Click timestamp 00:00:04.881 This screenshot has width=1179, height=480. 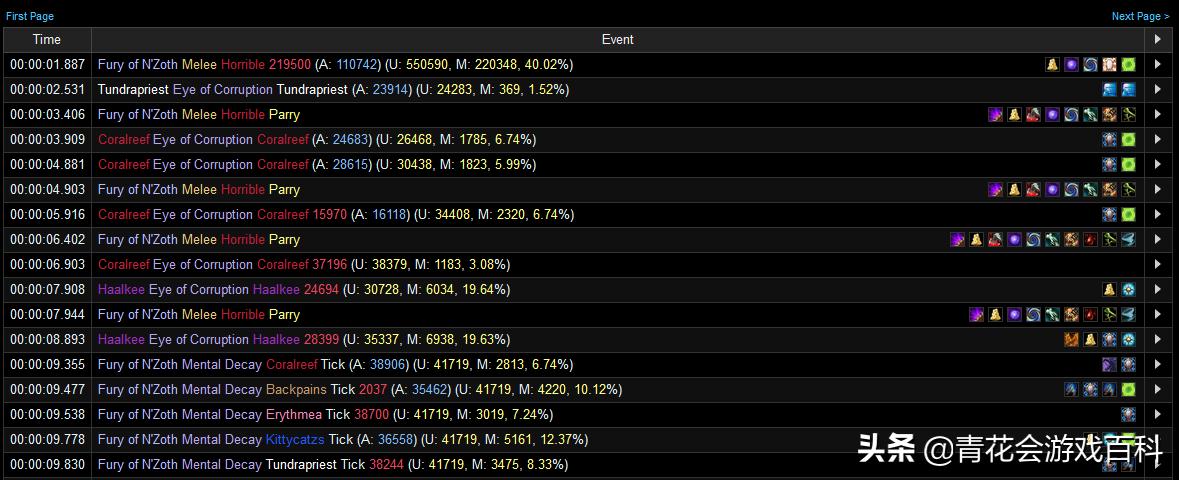point(47,164)
